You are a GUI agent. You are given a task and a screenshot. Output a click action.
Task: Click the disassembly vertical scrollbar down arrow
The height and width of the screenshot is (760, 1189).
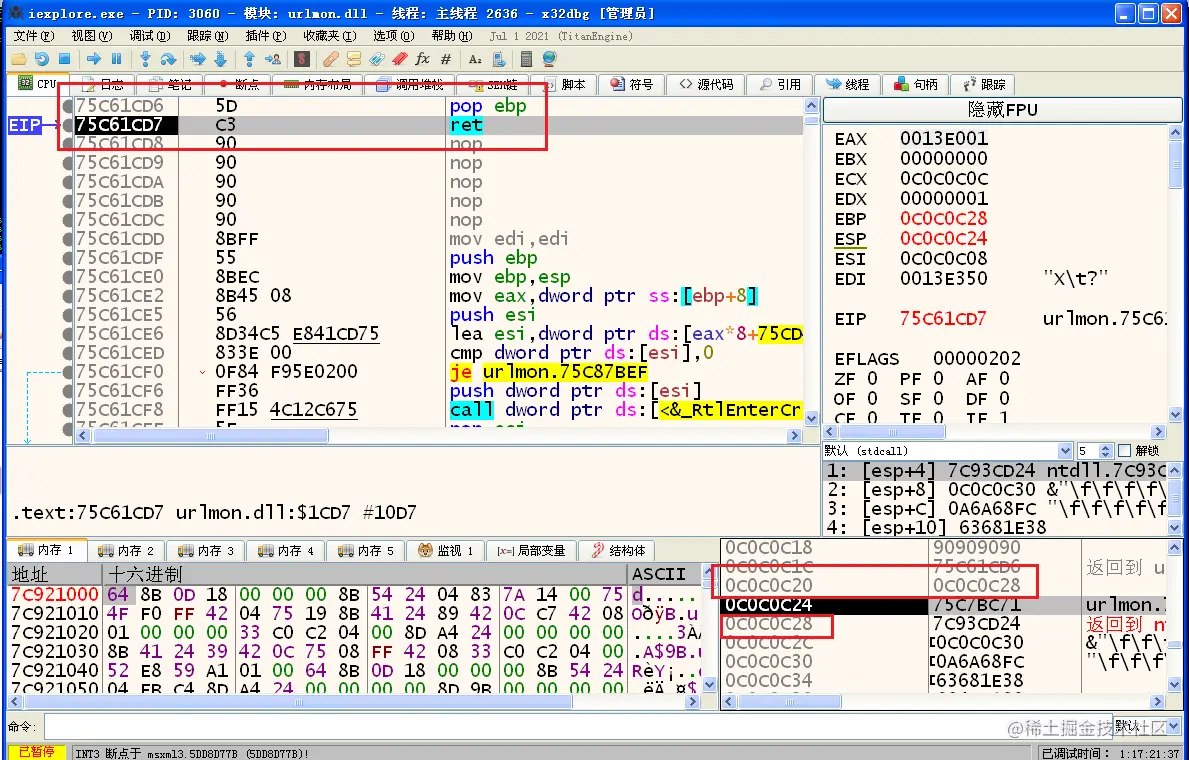click(x=811, y=418)
